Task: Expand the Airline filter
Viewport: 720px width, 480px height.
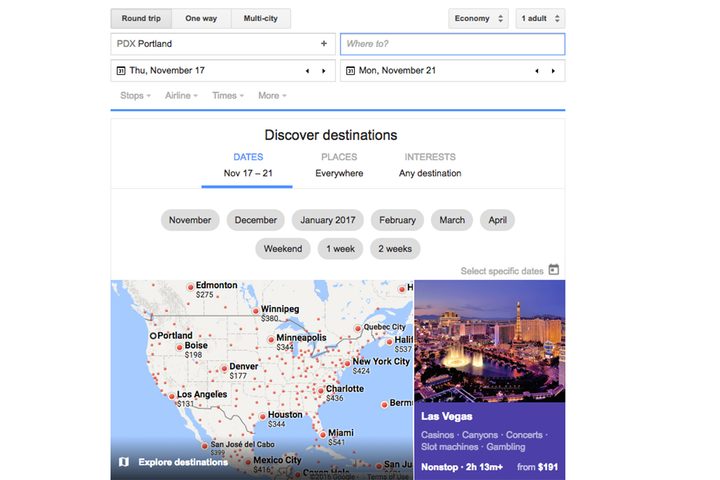Action: pyautogui.click(x=181, y=96)
